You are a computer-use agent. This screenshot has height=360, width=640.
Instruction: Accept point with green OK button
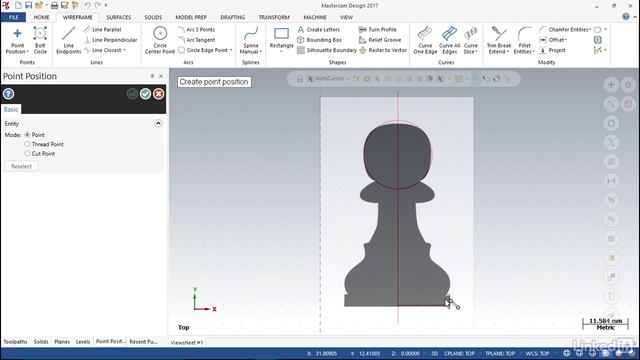(145, 94)
